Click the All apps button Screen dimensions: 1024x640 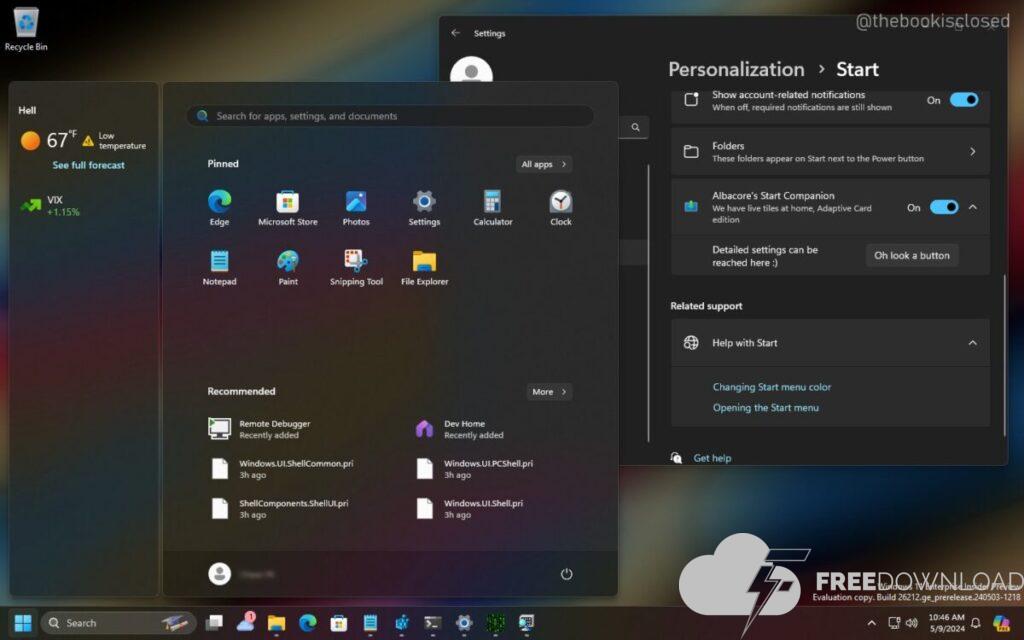544,164
